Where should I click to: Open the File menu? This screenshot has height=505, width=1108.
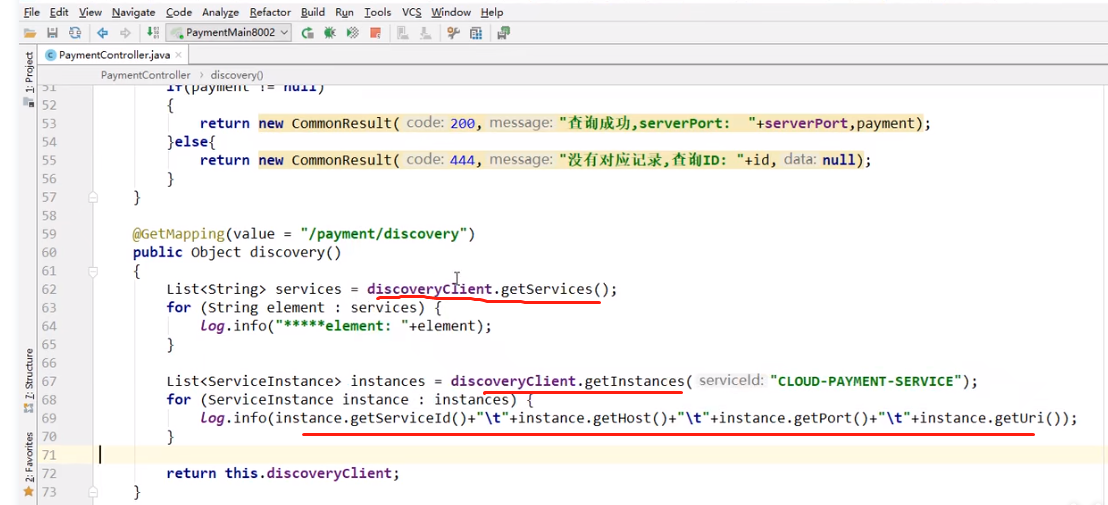tap(32, 12)
